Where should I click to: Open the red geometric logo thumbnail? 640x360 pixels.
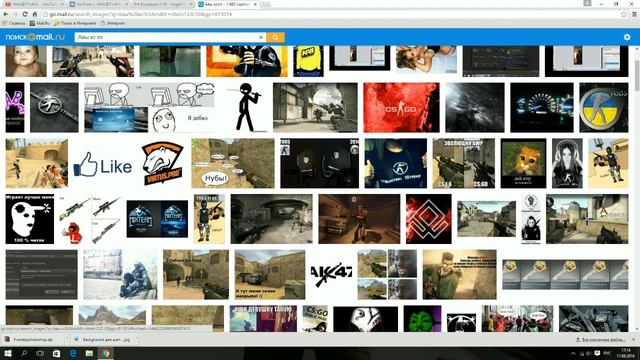coord(429,219)
